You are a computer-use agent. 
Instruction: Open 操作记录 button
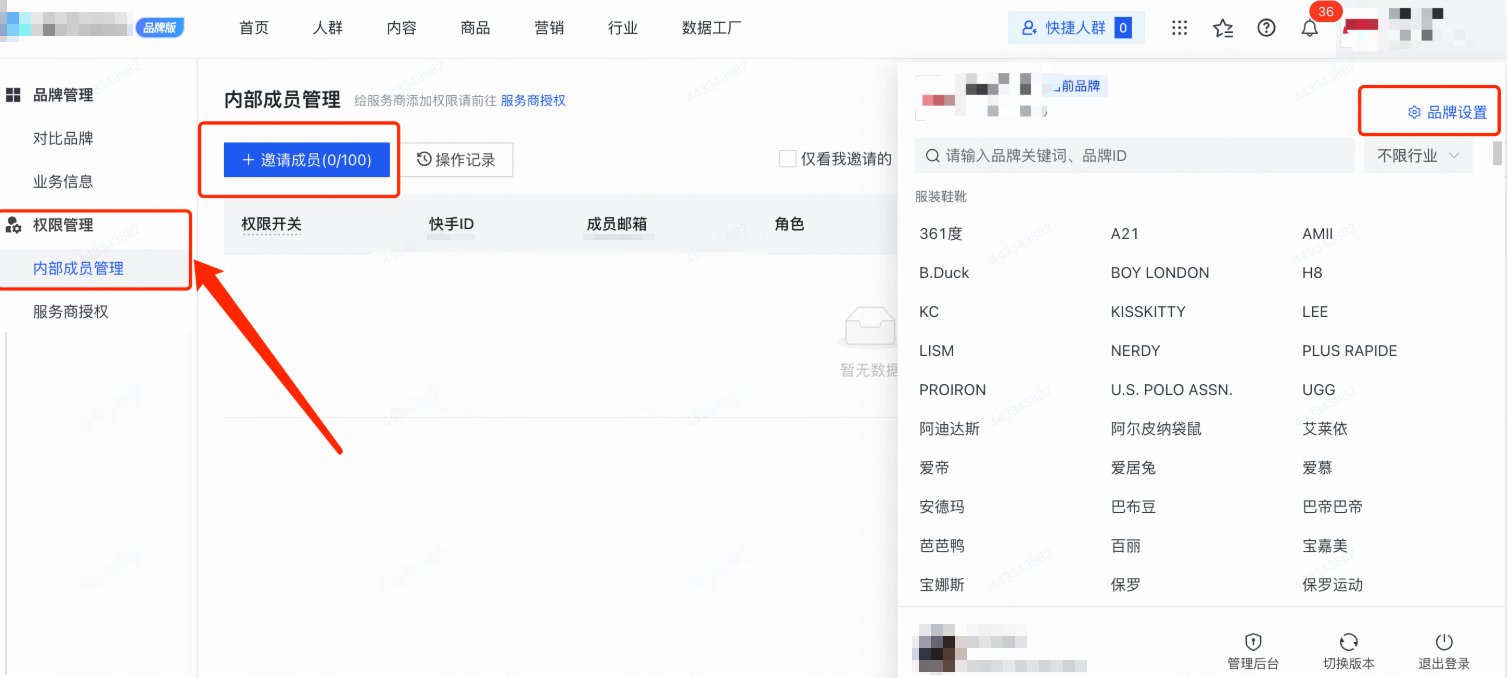pos(457,160)
